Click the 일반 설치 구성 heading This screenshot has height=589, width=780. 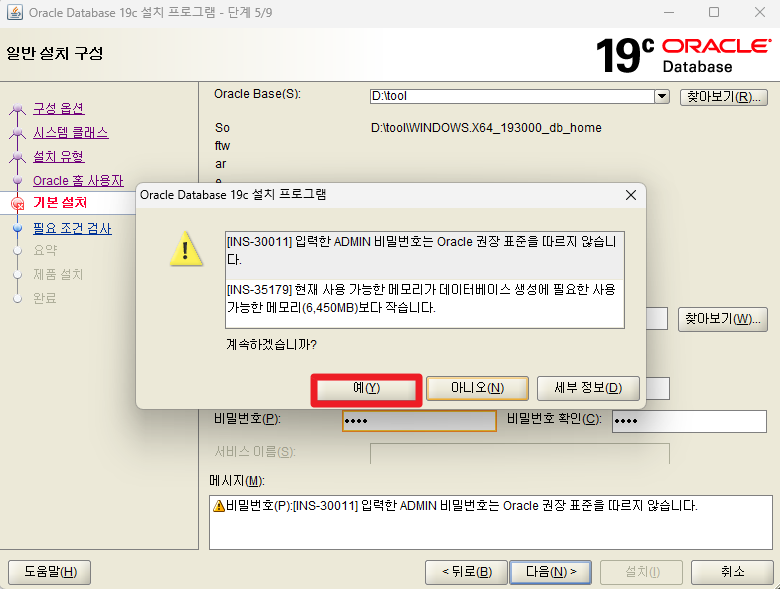click(x=55, y=53)
